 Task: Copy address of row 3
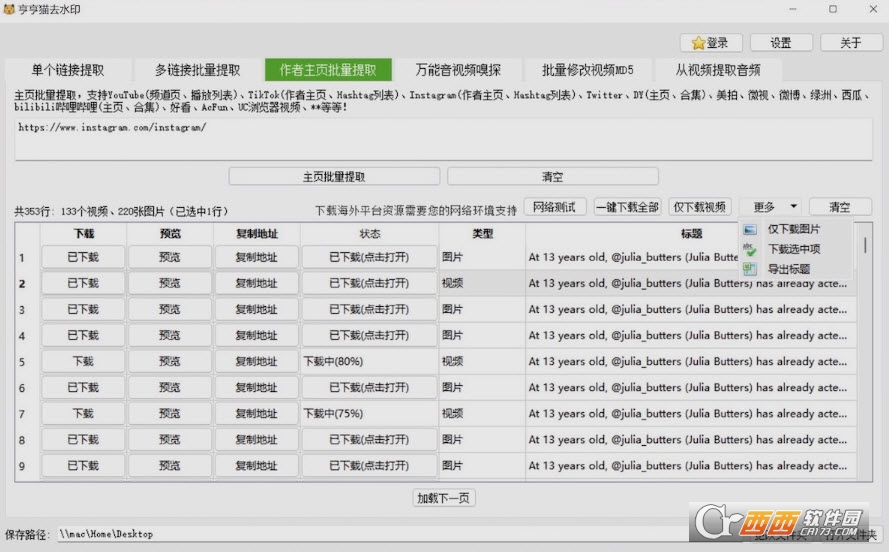click(x=256, y=309)
